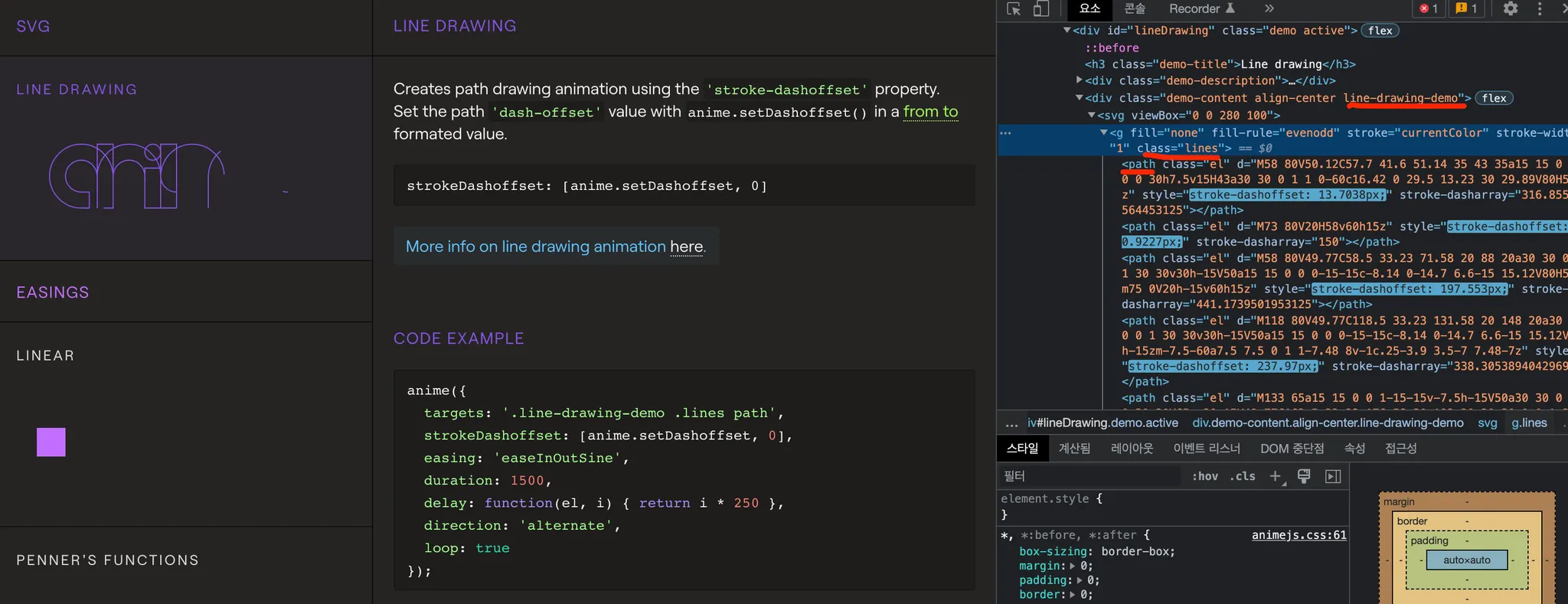Click the red error count badge
The image size is (1568, 604).
(x=1429, y=9)
